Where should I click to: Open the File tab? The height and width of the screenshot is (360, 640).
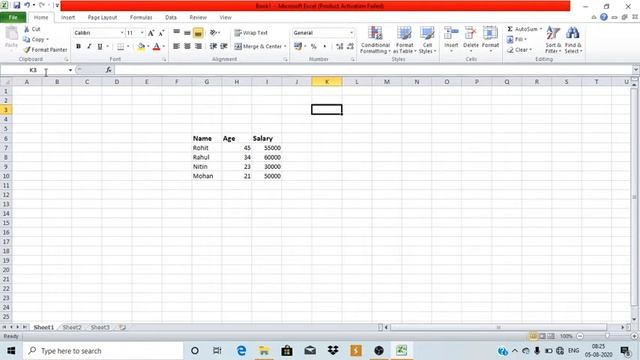pos(13,18)
